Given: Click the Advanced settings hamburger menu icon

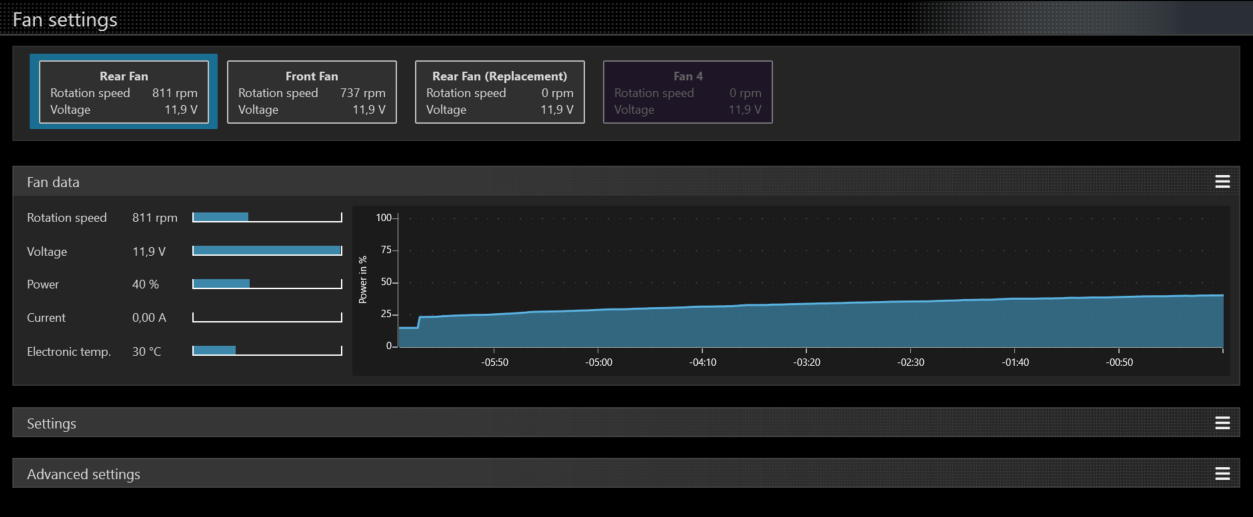Looking at the screenshot, I should click(x=1222, y=474).
